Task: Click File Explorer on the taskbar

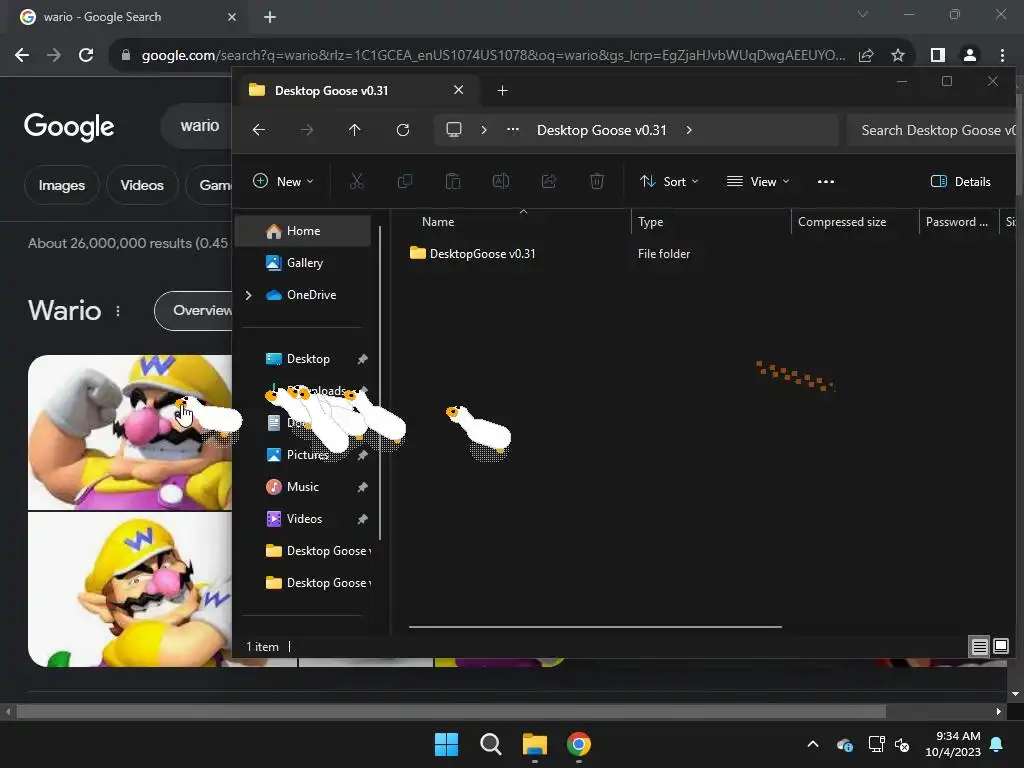Action: (x=535, y=744)
